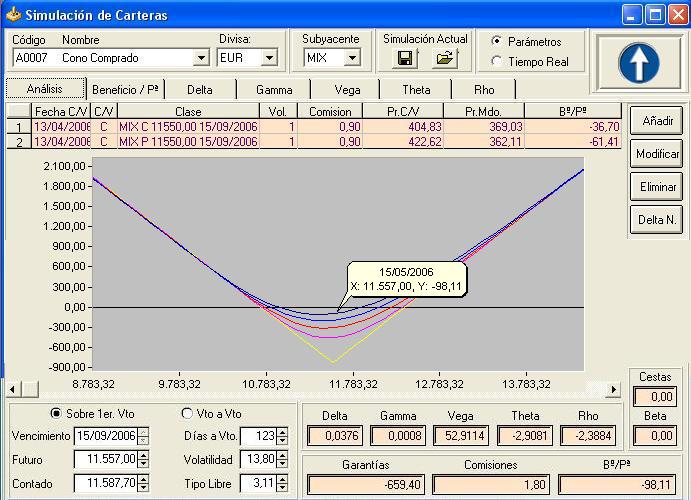This screenshot has width=691, height=500.
Task: Click the Rho value -2,3884 box
Action: 588,436
